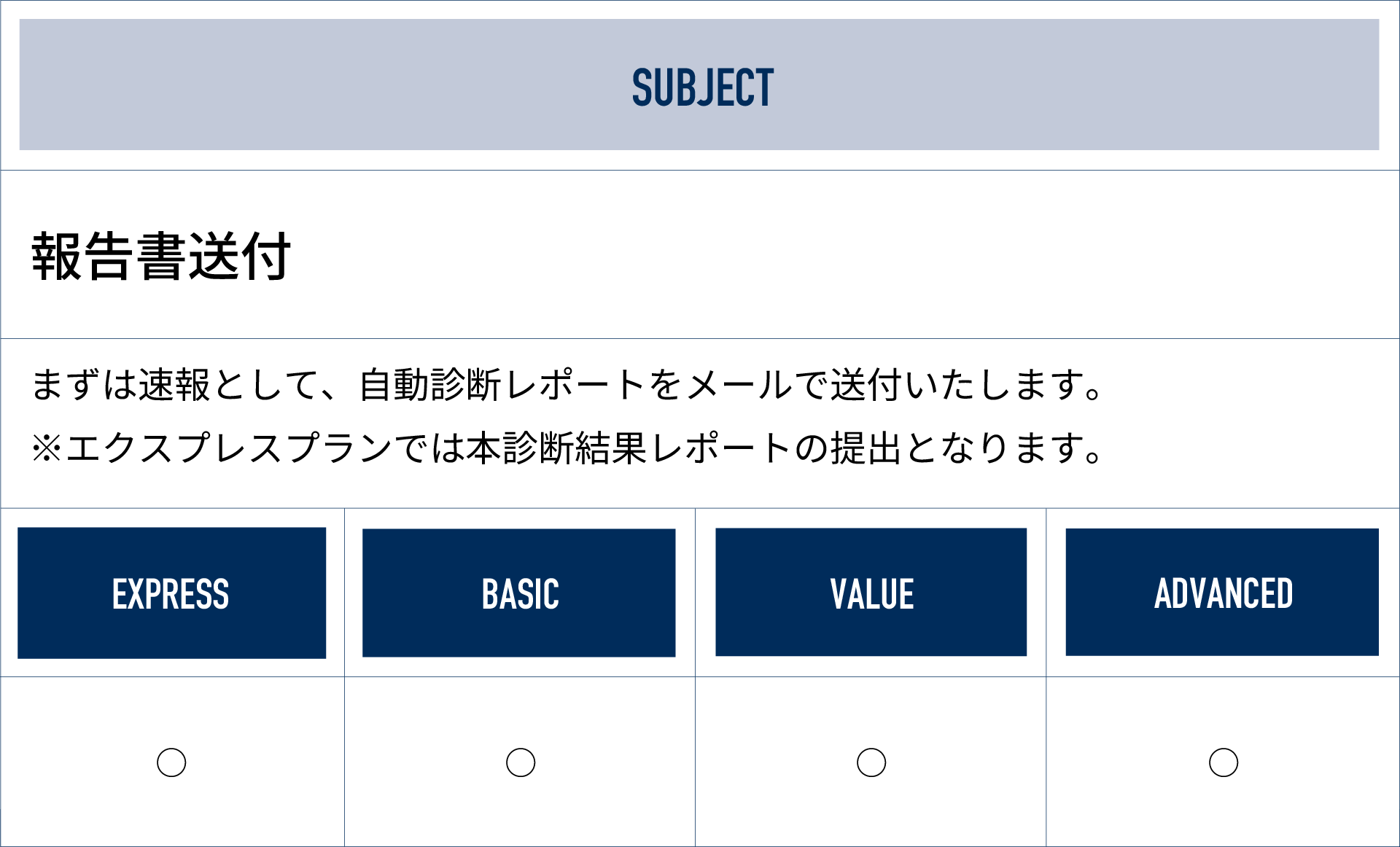The width and height of the screenshot is (1400, 847).
Task: Click the word 速報 in the description
Action: click(175, 385)
